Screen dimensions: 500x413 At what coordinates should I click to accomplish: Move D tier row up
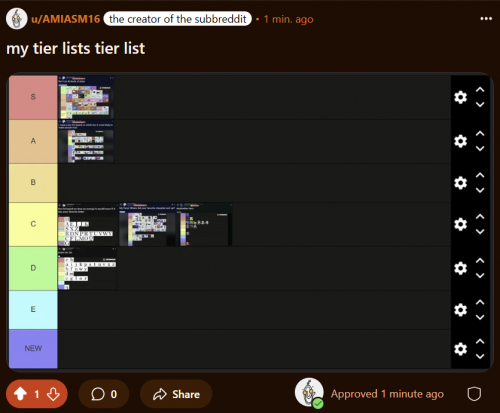click(480, 260)
